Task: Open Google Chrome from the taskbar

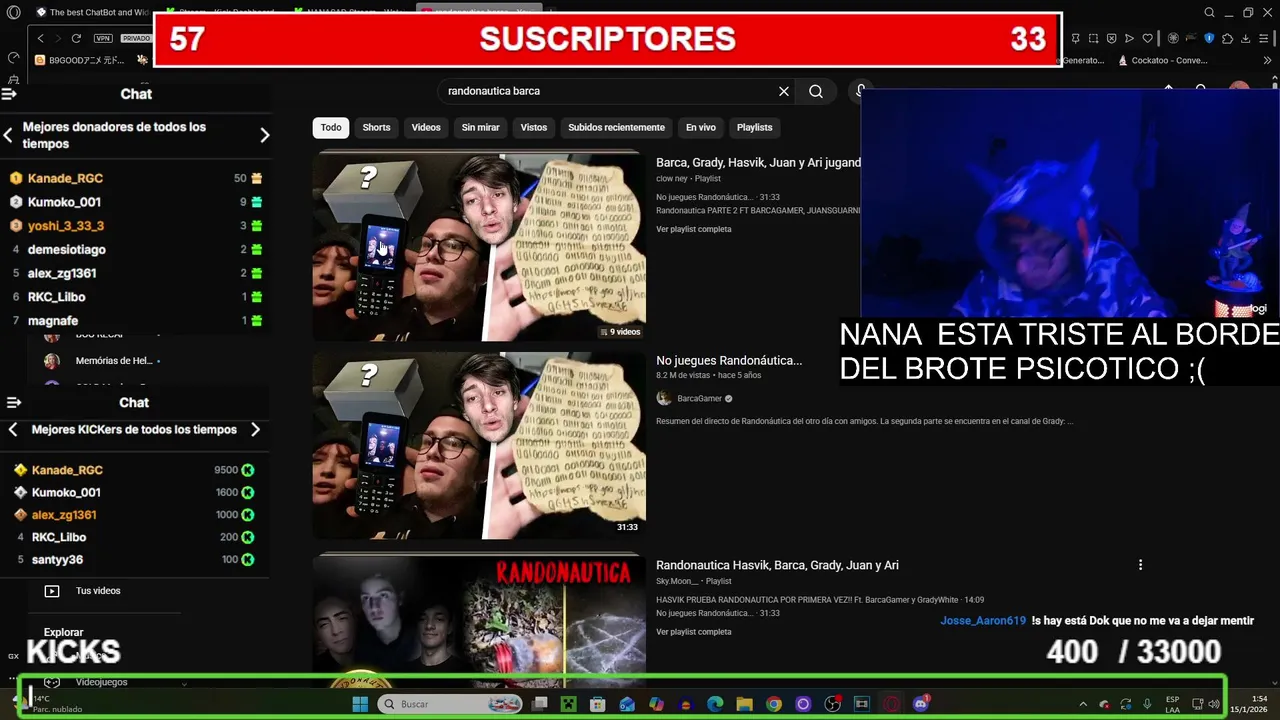Action: 774,704
